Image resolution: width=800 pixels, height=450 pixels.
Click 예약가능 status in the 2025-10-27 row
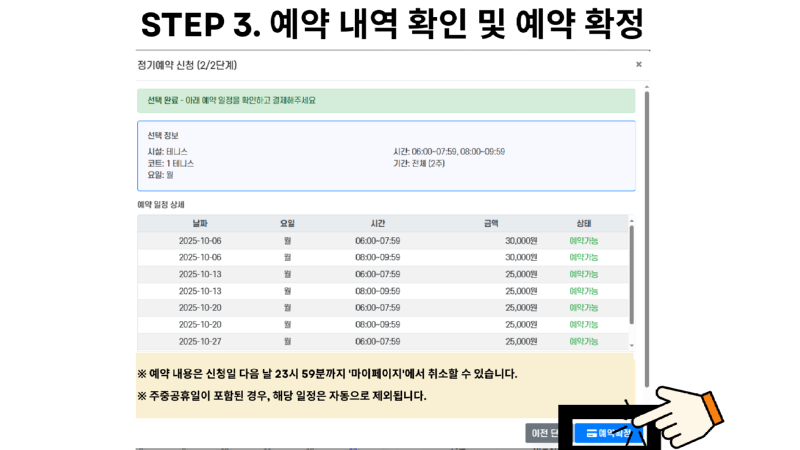(584, 341)
